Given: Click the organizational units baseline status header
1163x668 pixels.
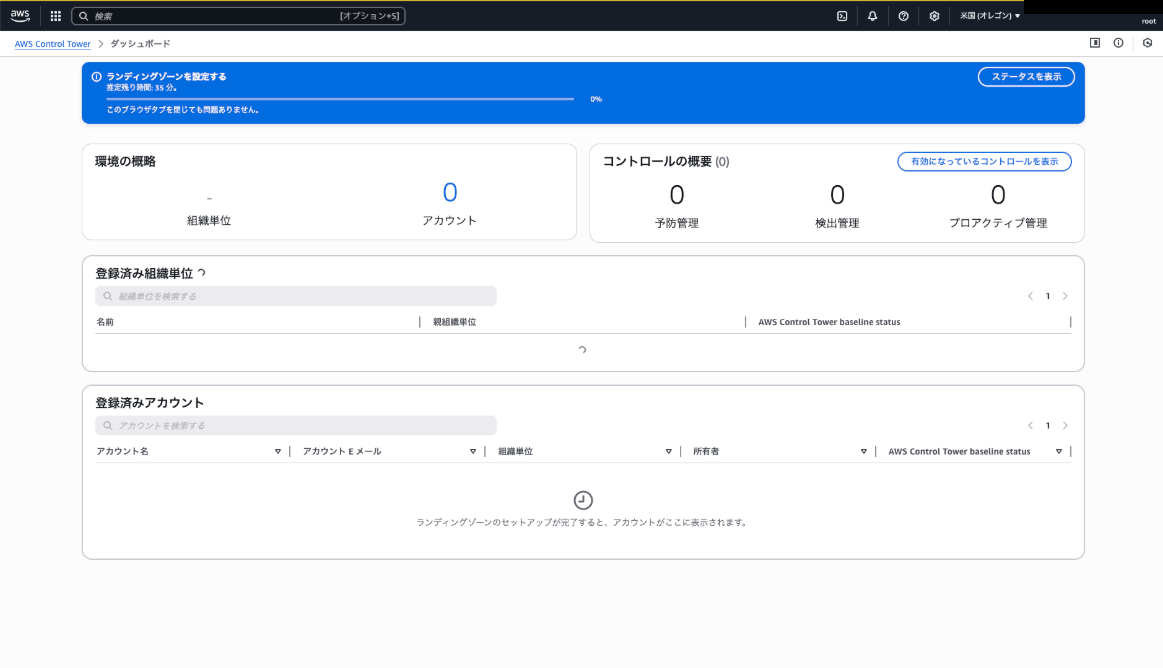Looking at the screenshot, I should coord(829,322).
